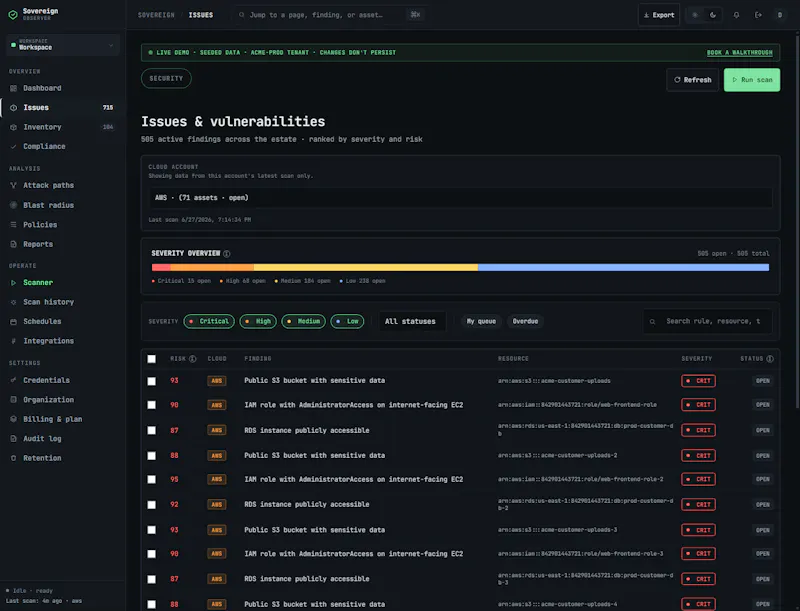
Task: Switch to dark theme moon icon
Action: point(713,15)
